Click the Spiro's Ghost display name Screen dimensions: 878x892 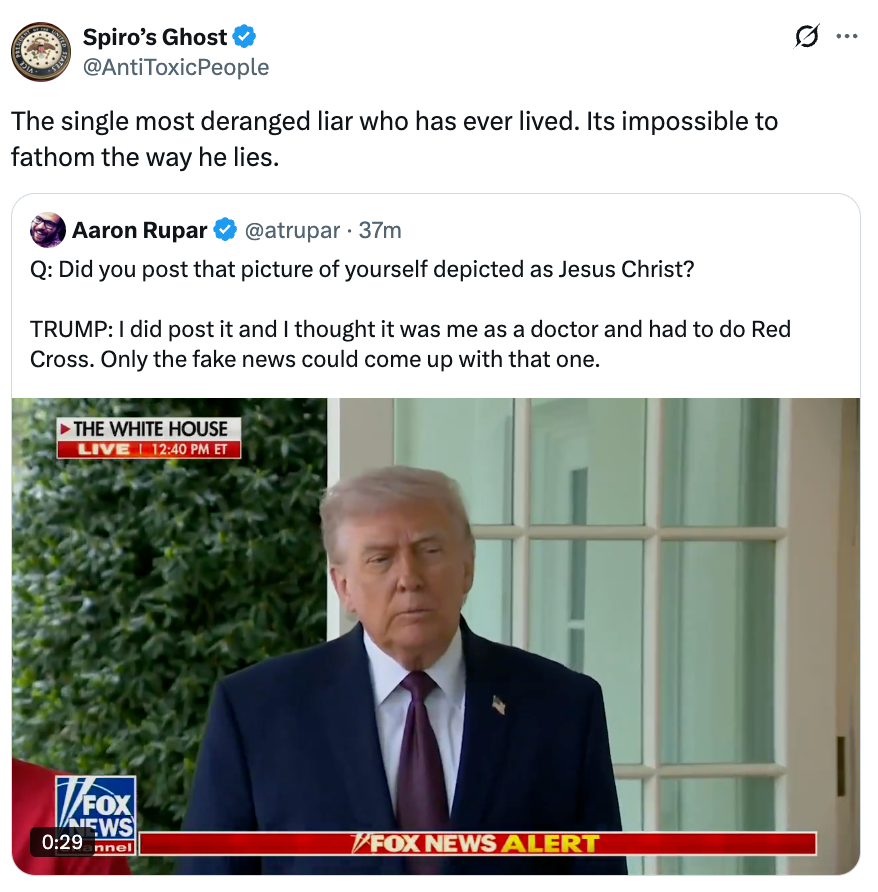155,37
